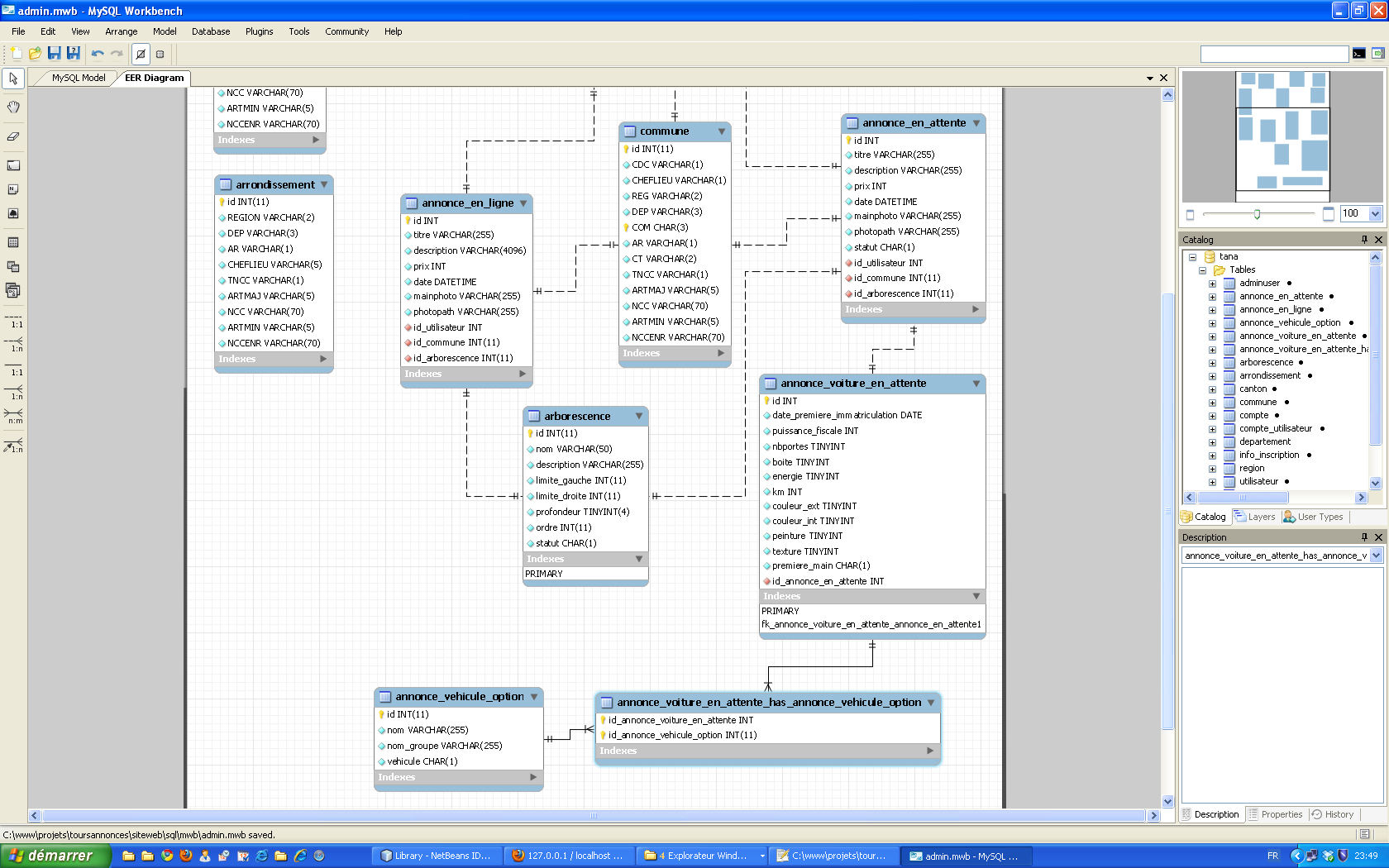Click the terminal icon beside the search box
Viewport: 1389px width, 868px height.
click(1359, 54)
